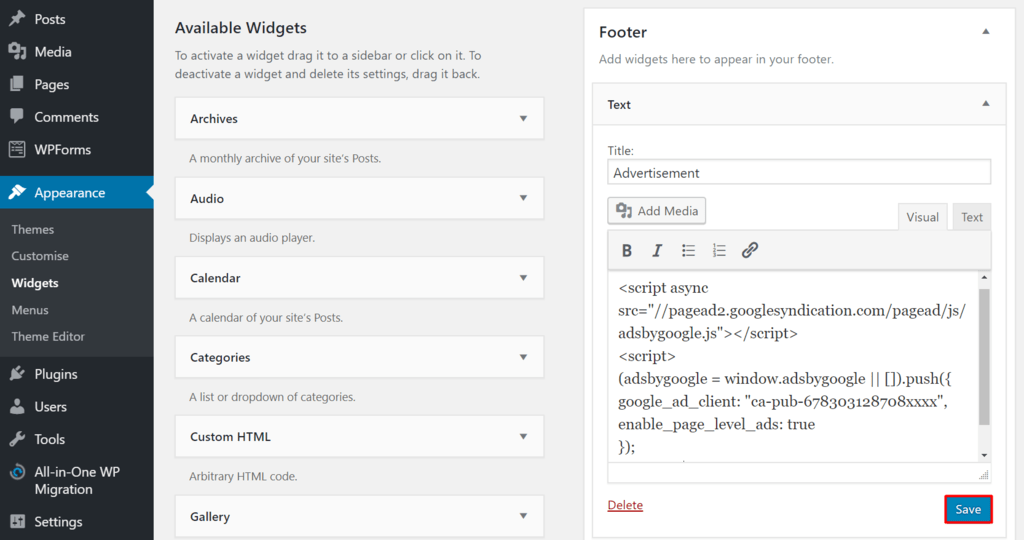
Task: Collapse the Text widget panel
Action: tap(985, 104)
